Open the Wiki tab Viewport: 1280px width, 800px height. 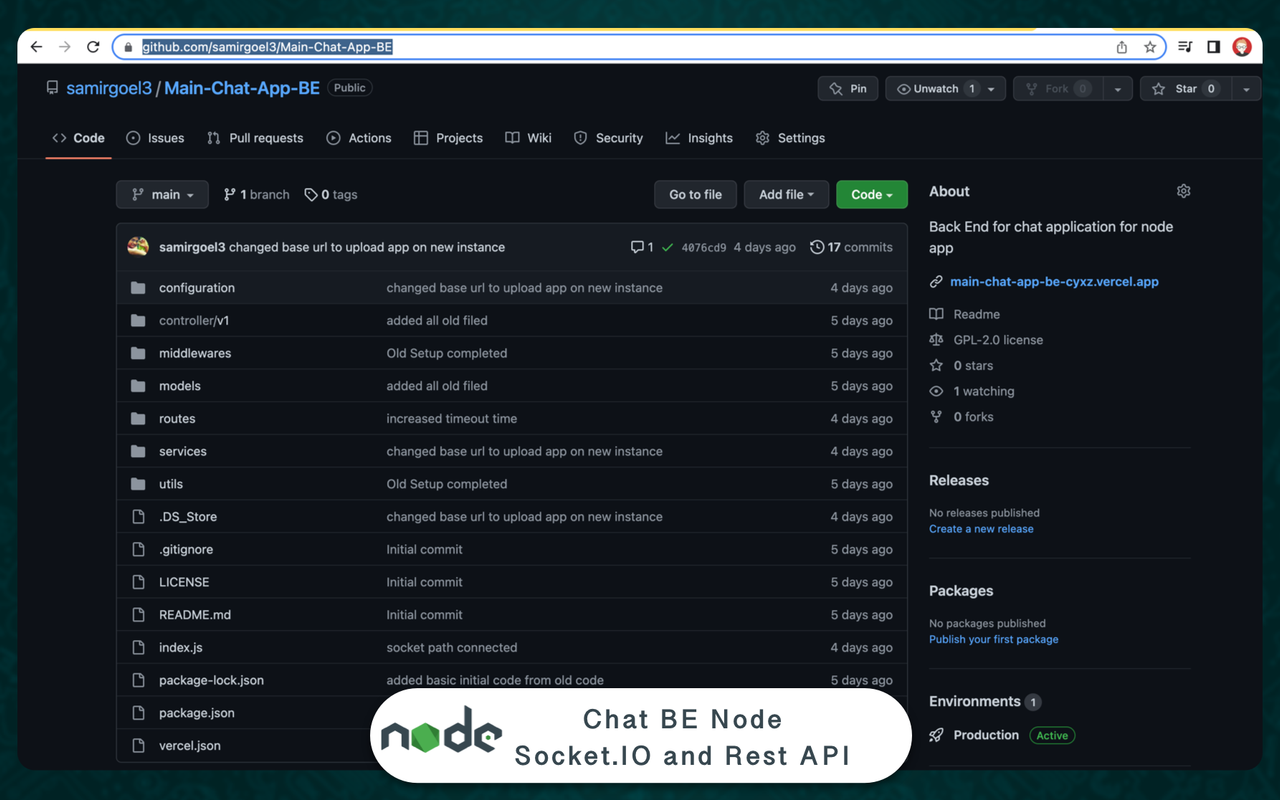click(x=528, y=138)
